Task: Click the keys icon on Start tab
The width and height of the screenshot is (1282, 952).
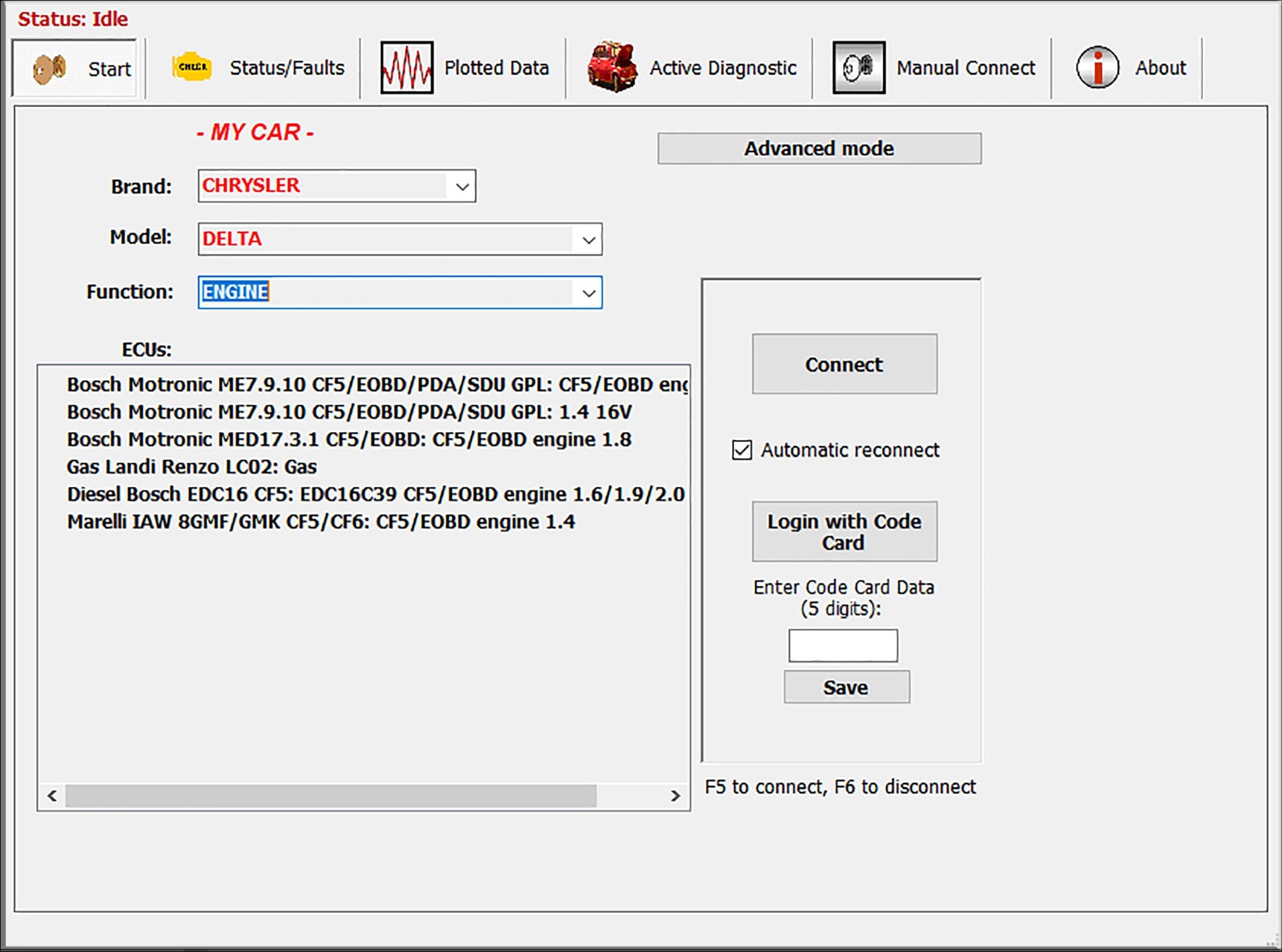Action: click(x=49, y=68)
